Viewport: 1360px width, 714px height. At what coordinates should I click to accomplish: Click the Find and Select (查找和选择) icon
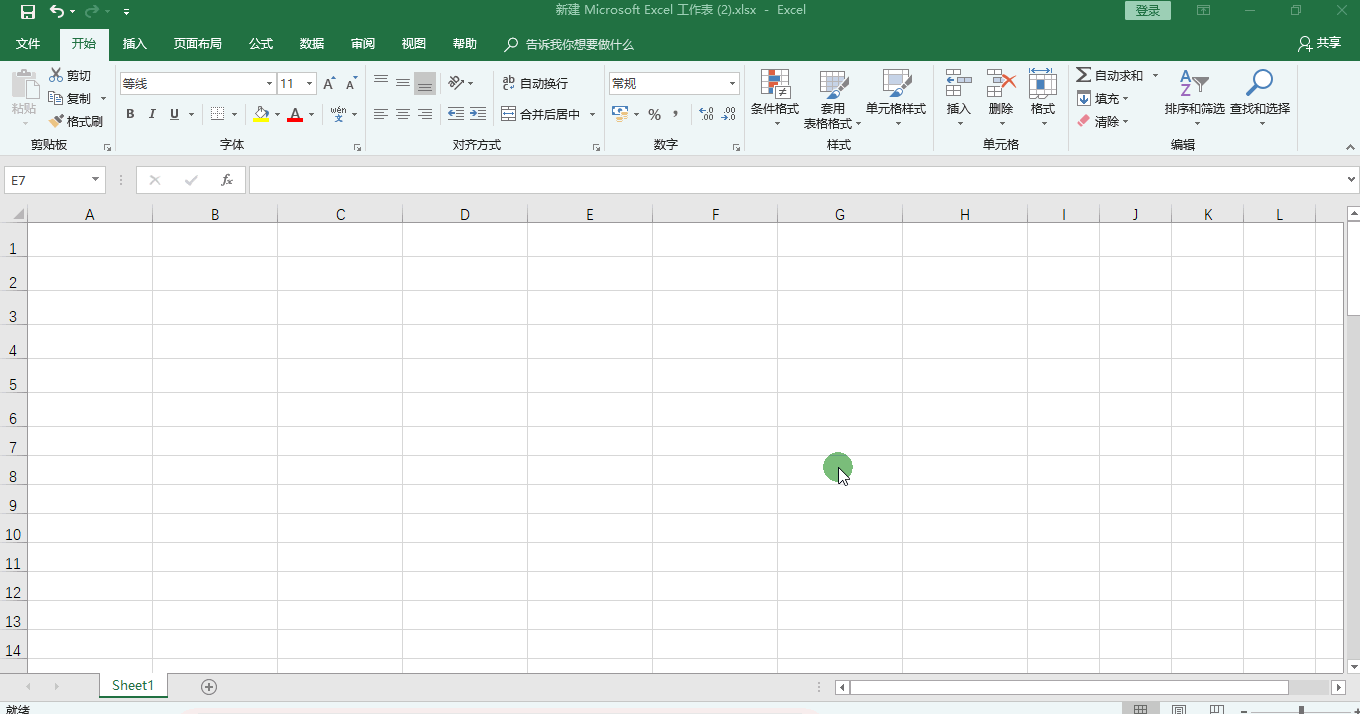(x=1259, y=85)
